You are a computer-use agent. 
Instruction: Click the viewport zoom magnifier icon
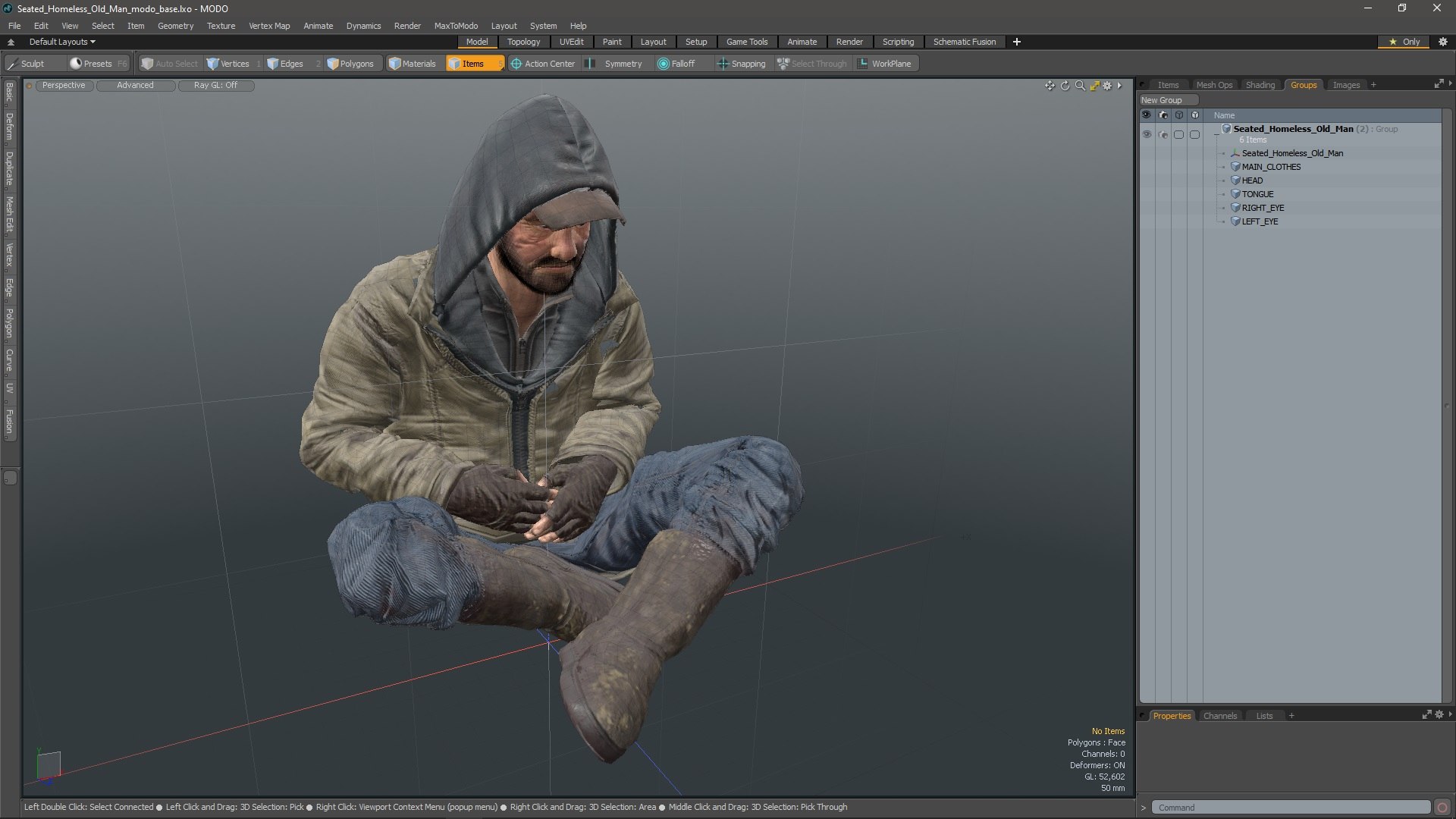pos(1080,86)
